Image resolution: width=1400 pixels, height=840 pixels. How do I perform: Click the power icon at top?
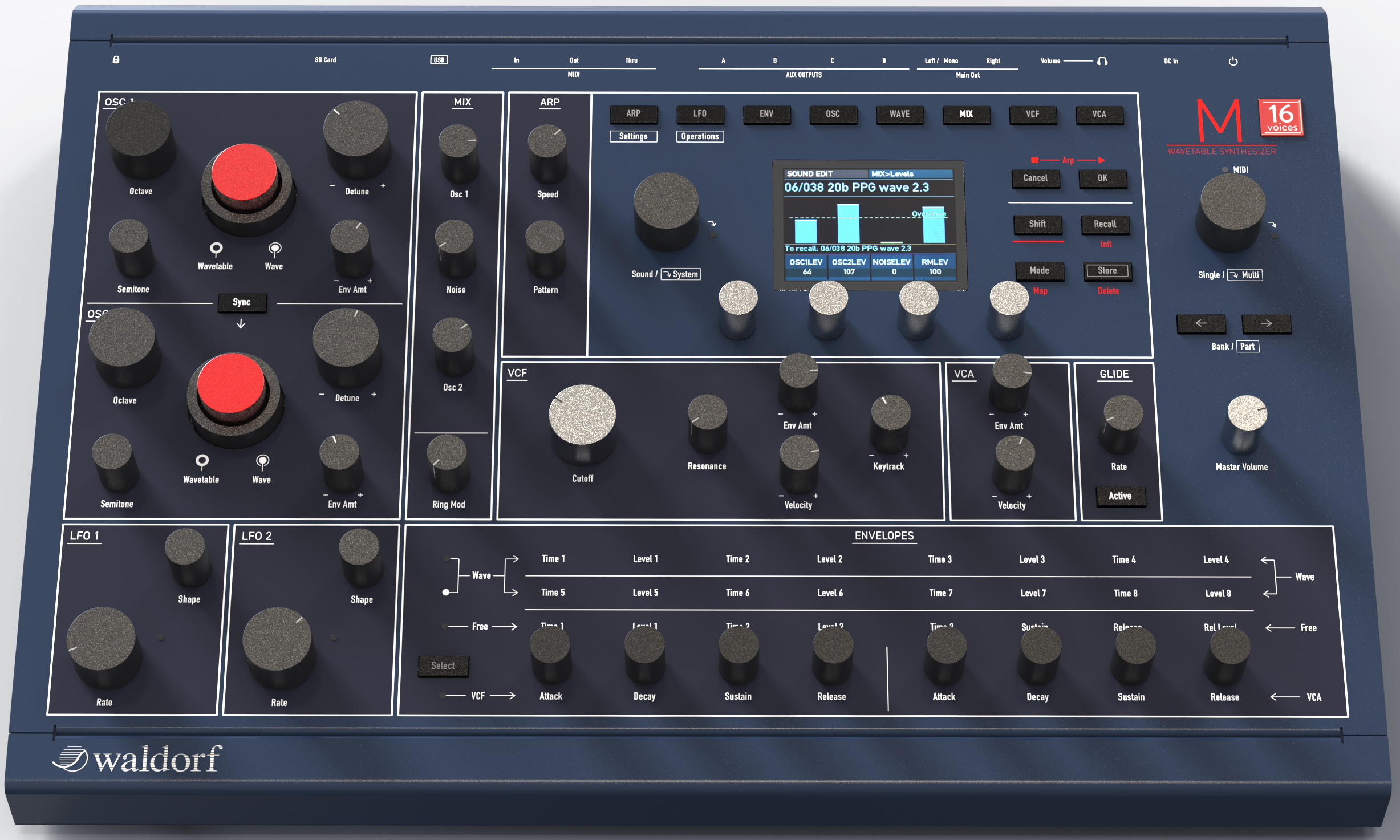[1233, 61]
